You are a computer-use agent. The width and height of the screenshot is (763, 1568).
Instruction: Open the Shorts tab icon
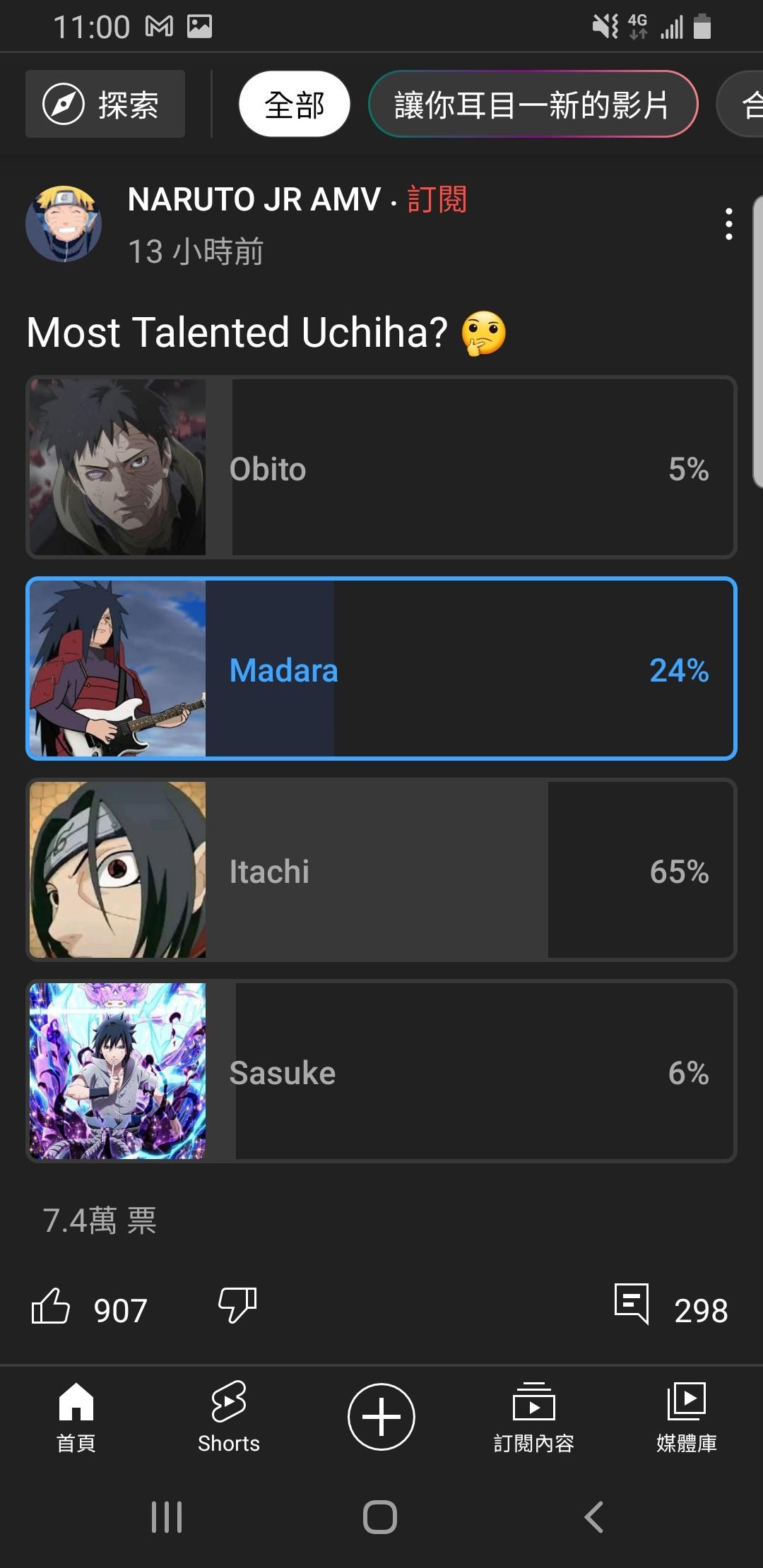[x=229, y=1401]
